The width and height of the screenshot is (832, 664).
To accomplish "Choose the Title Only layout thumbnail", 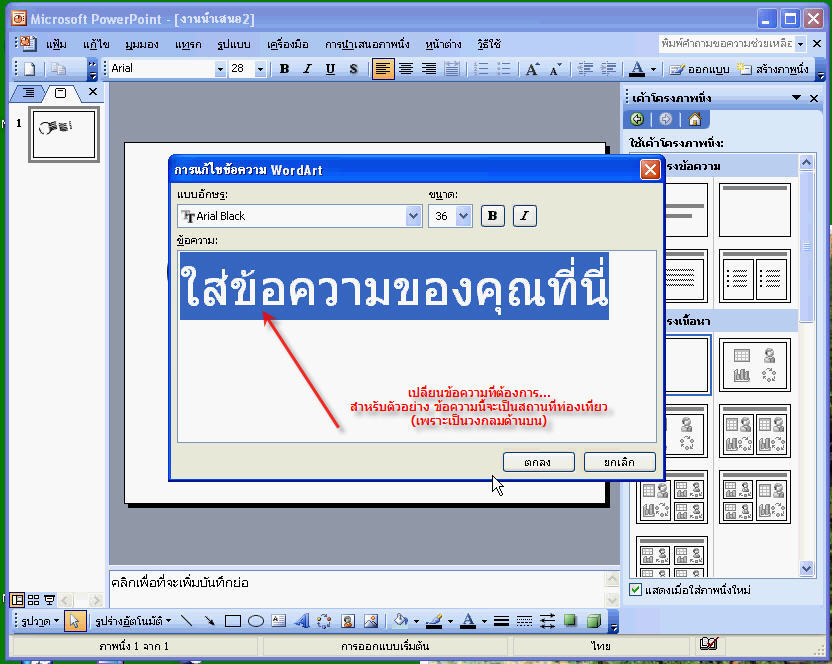I will click(x=755, y=210).
